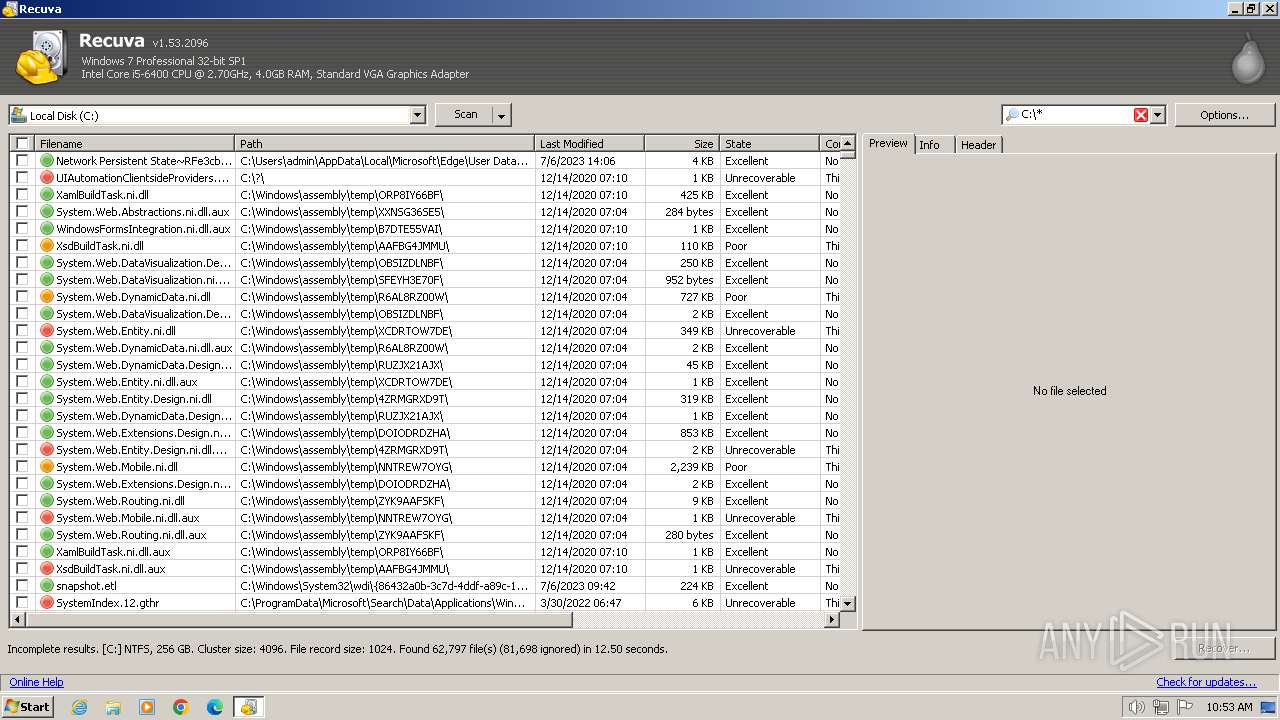1280x720 pixels.
Task: Open the filter path dropdown arrow
Action: click(1158, 115)
